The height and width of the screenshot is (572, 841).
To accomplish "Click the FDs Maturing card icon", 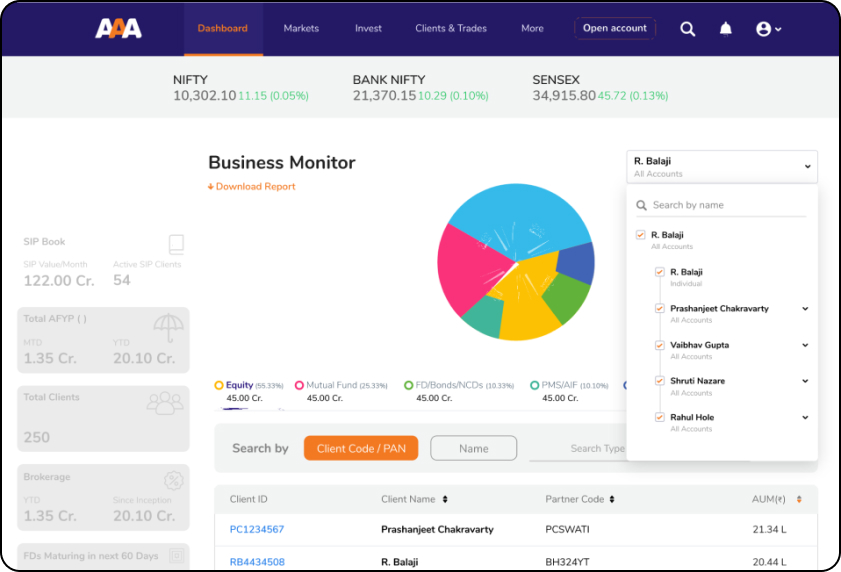I will [176, 555].
